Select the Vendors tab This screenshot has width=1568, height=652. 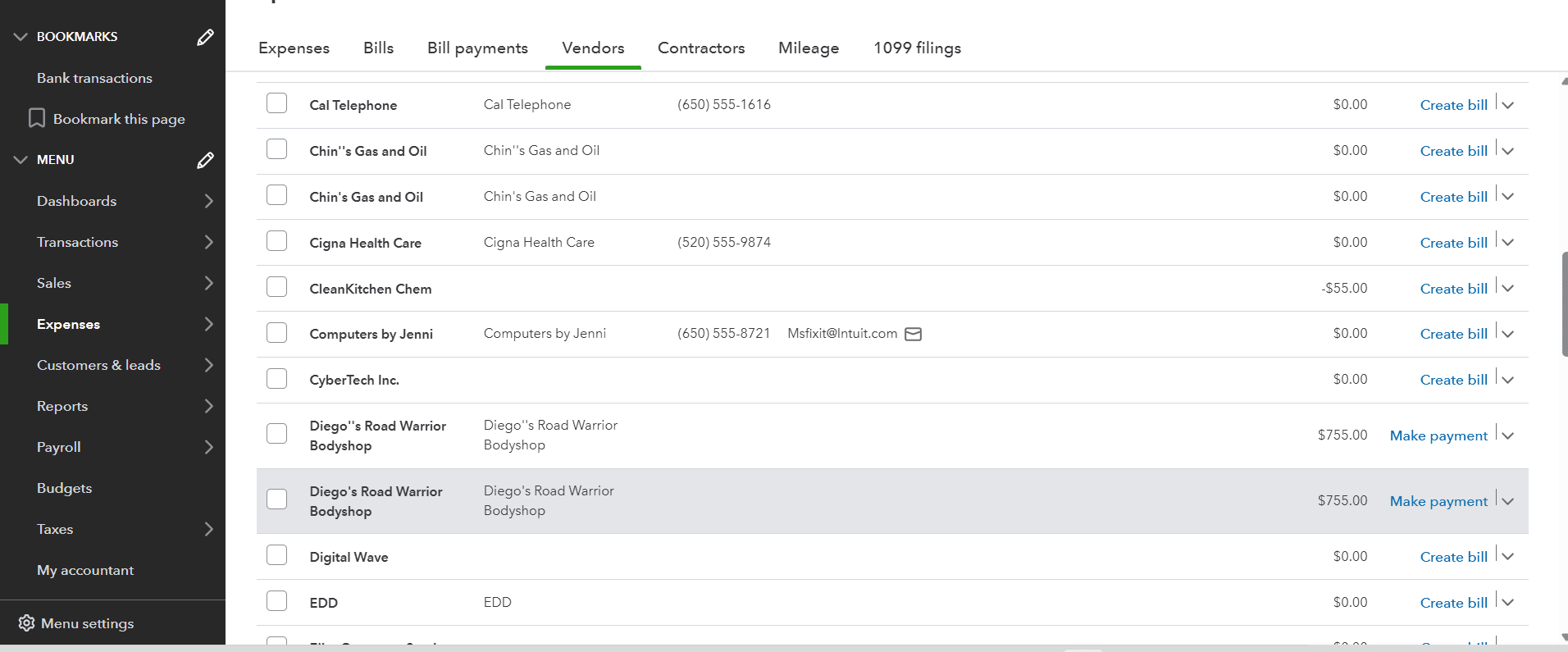[x=593, y=48]
